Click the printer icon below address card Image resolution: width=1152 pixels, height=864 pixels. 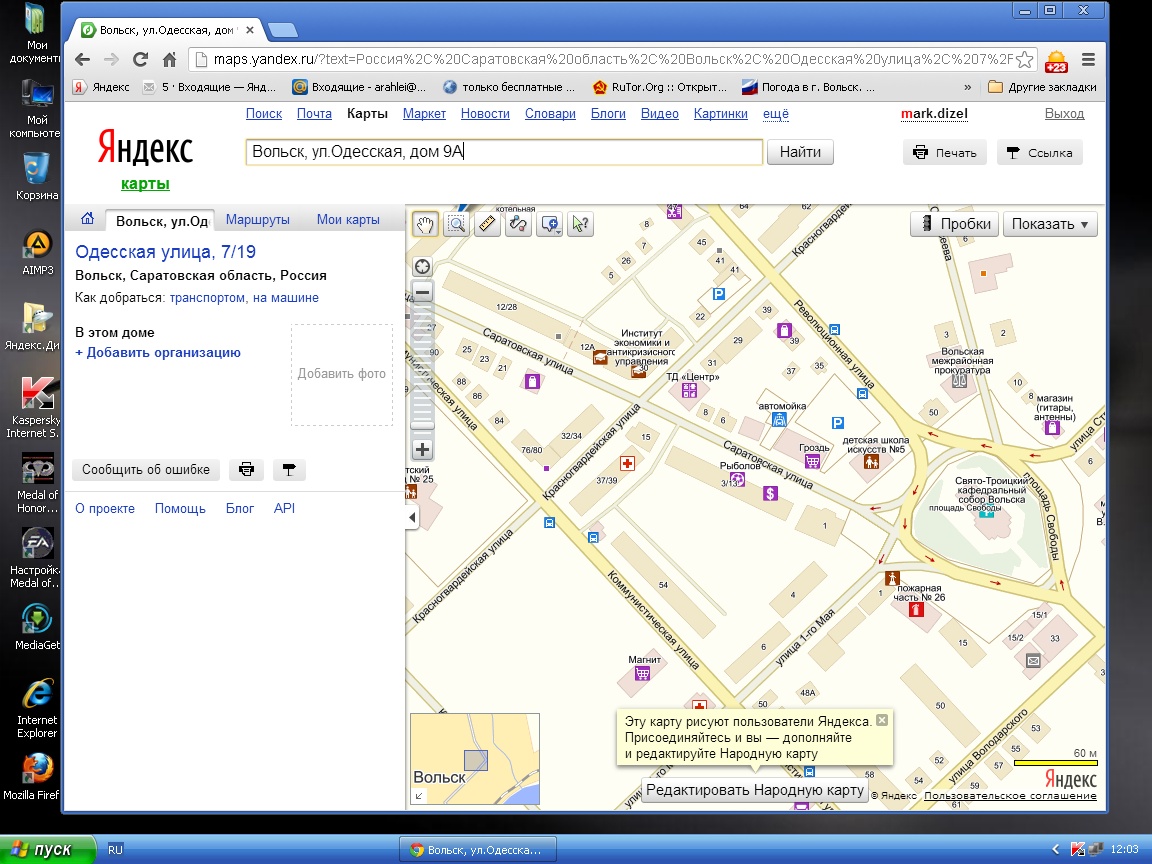tap(246, 469)
